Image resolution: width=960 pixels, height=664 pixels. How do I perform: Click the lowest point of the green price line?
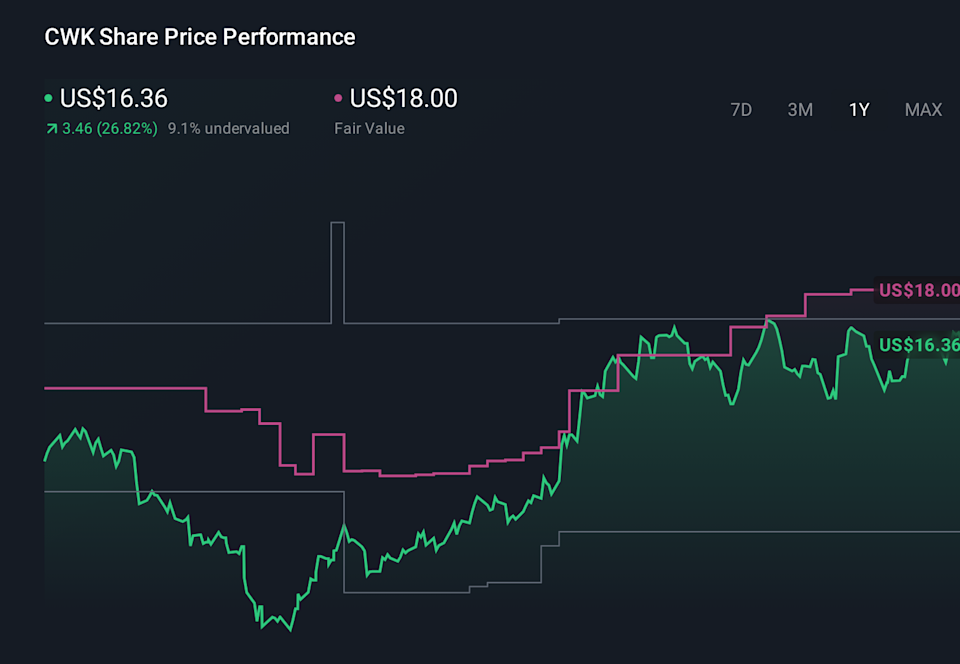pyautogui.click(x=290, y=629)
